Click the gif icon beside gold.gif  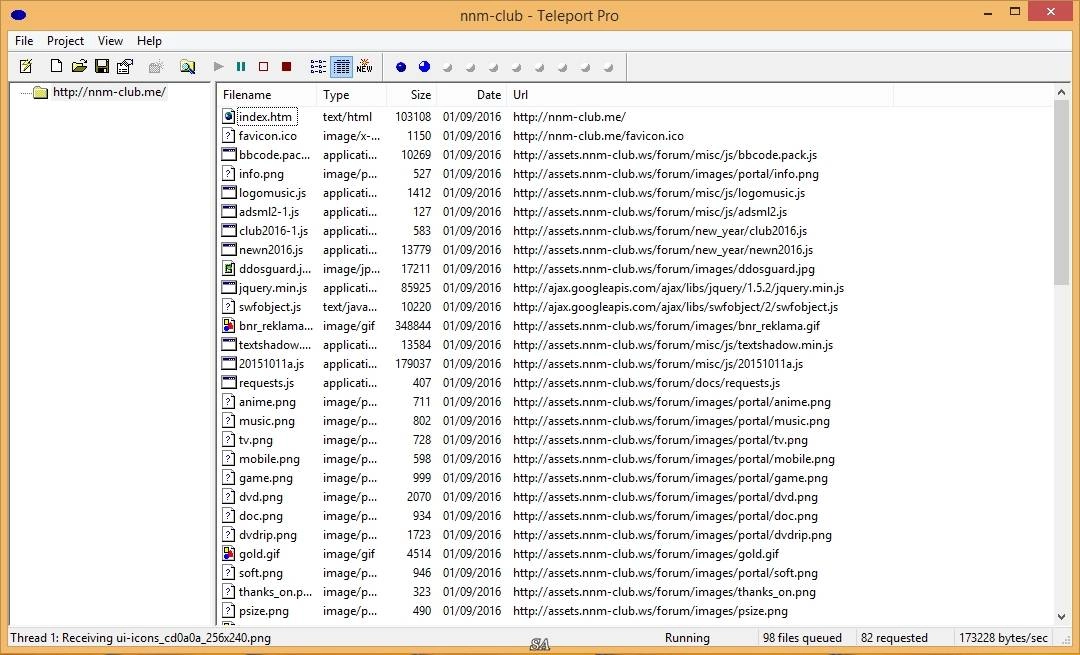click(229, 554)
